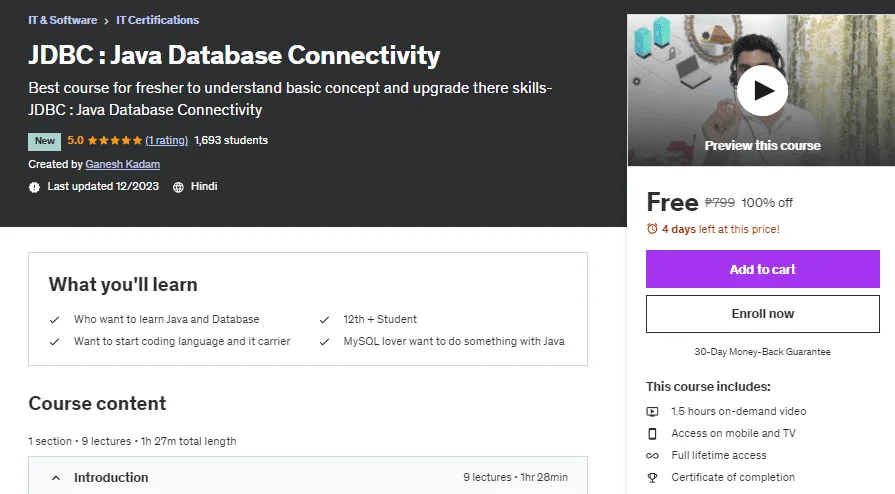The height and width of the screenshot is (494, 895).
Task: Play the course preview video
Action: coord(762,90)
